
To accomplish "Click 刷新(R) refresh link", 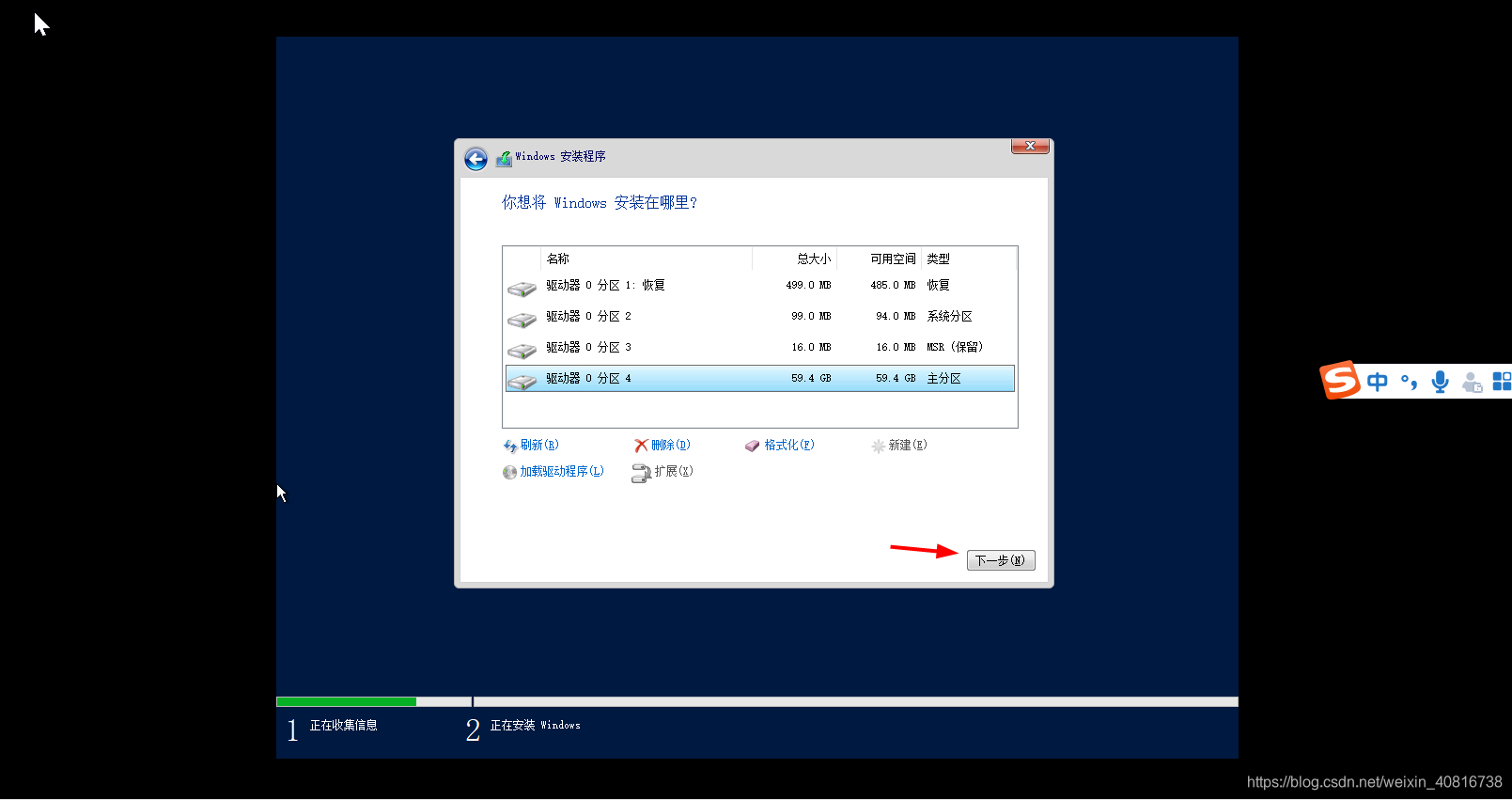I will point(539,446).
